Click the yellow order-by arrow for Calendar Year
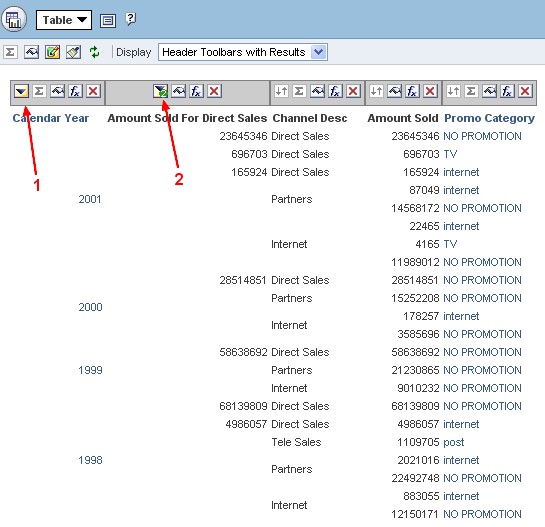 pyautogui.click(x=21, y=91)
